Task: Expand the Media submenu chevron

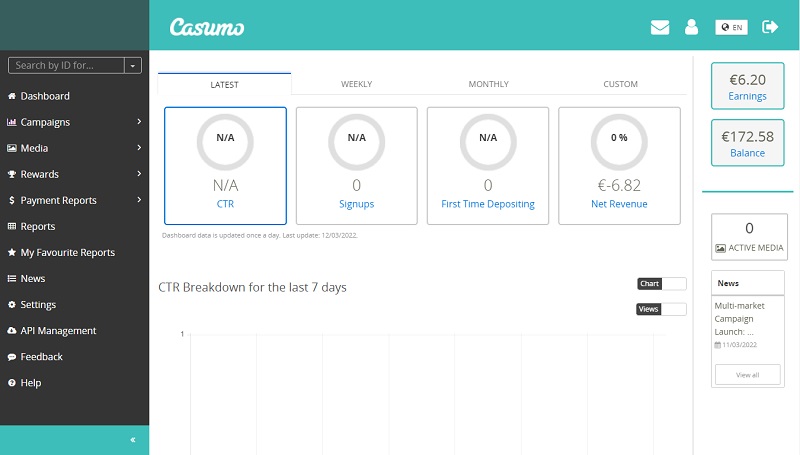Action: pos(139,147)
